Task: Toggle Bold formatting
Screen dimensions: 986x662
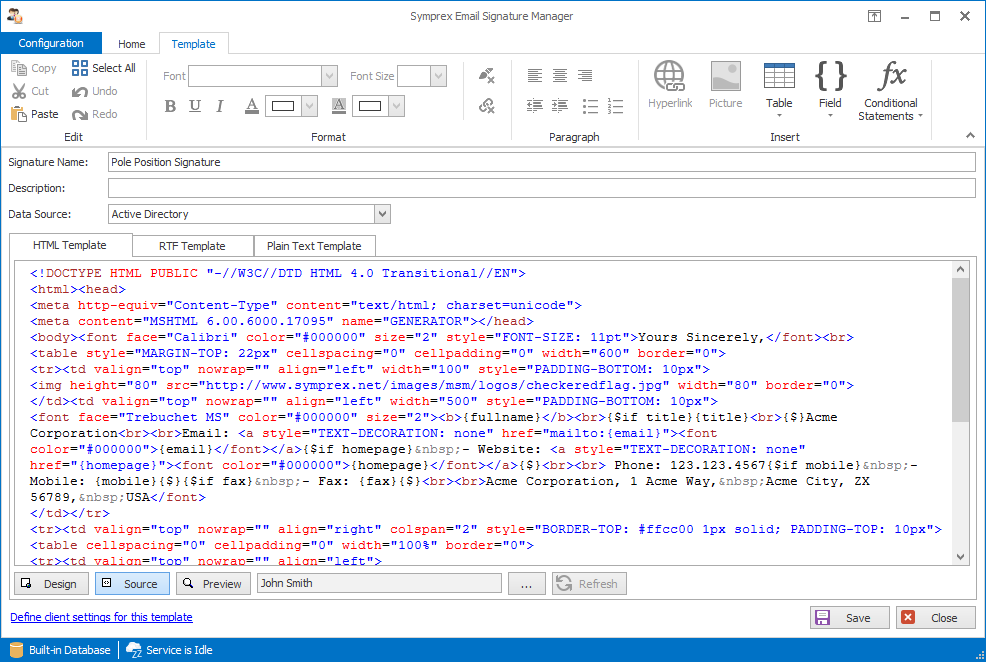Action: [x=170, y=106]
